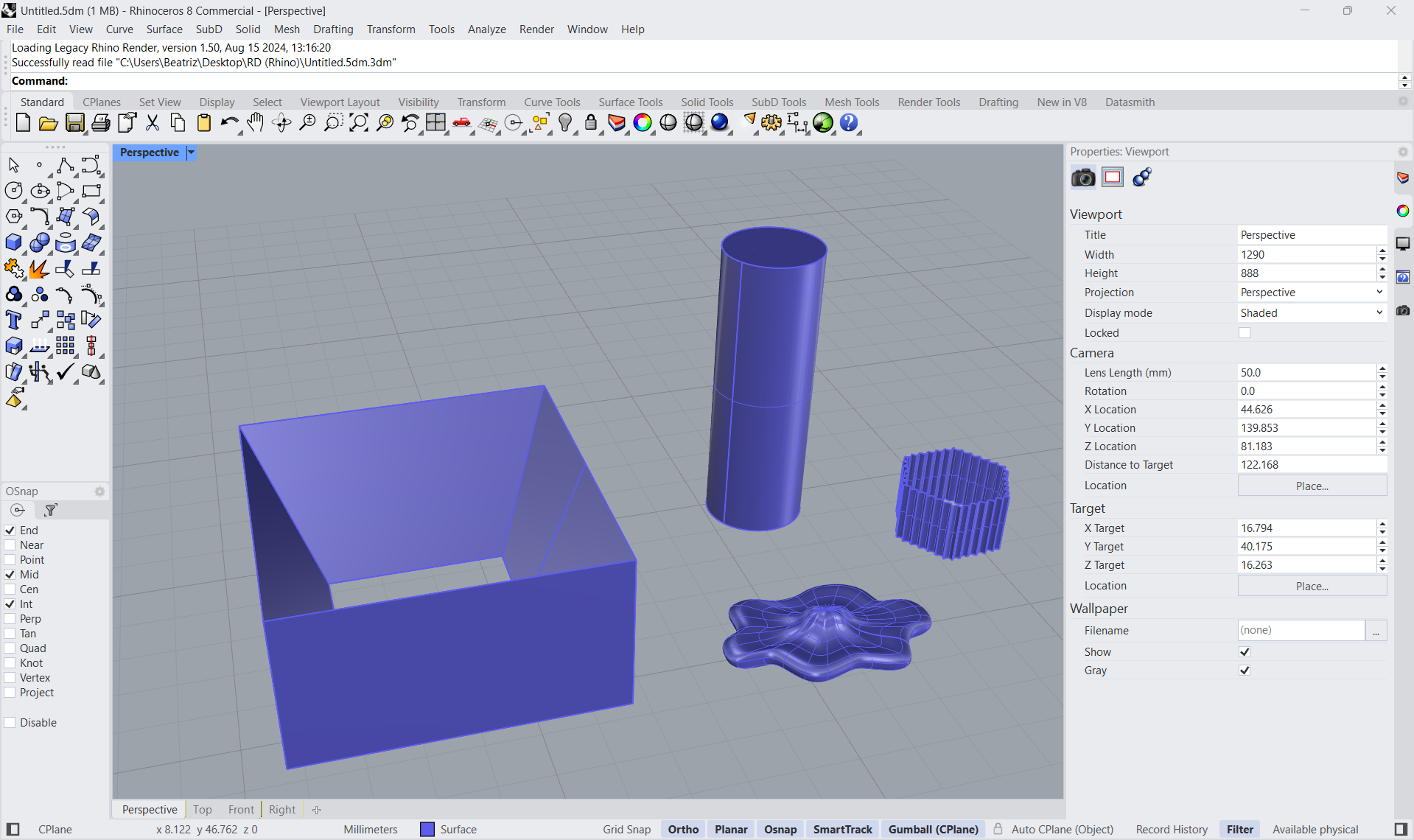Toggle the viewport Locked checkbox
The image size is (1414, 840).
pos(1245,333)
